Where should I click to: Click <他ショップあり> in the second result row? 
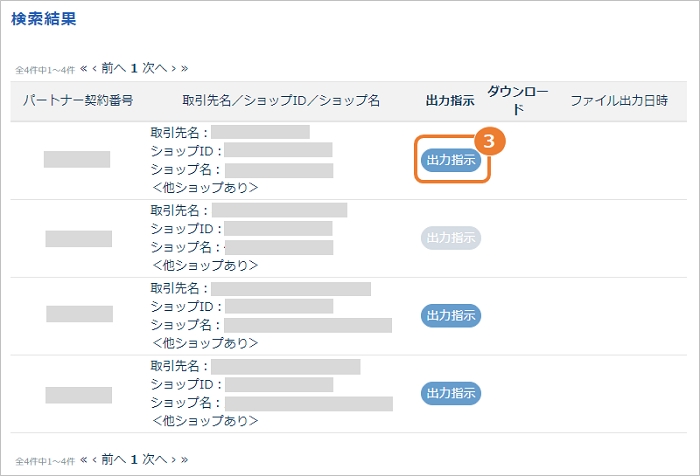pyautogui.click(x=205, y=265)
